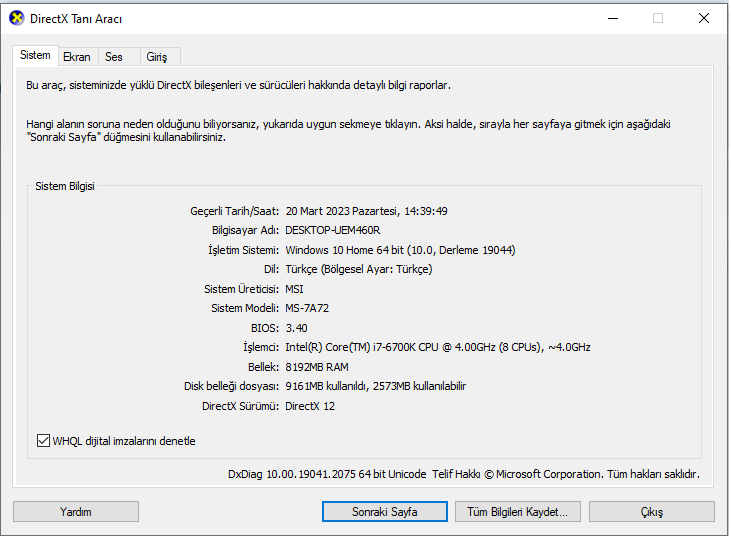The width and height of the screenshot is (731, 544).
Task: Click page file value 9161MB kullanıldı
Action: [x=326, y=386]
